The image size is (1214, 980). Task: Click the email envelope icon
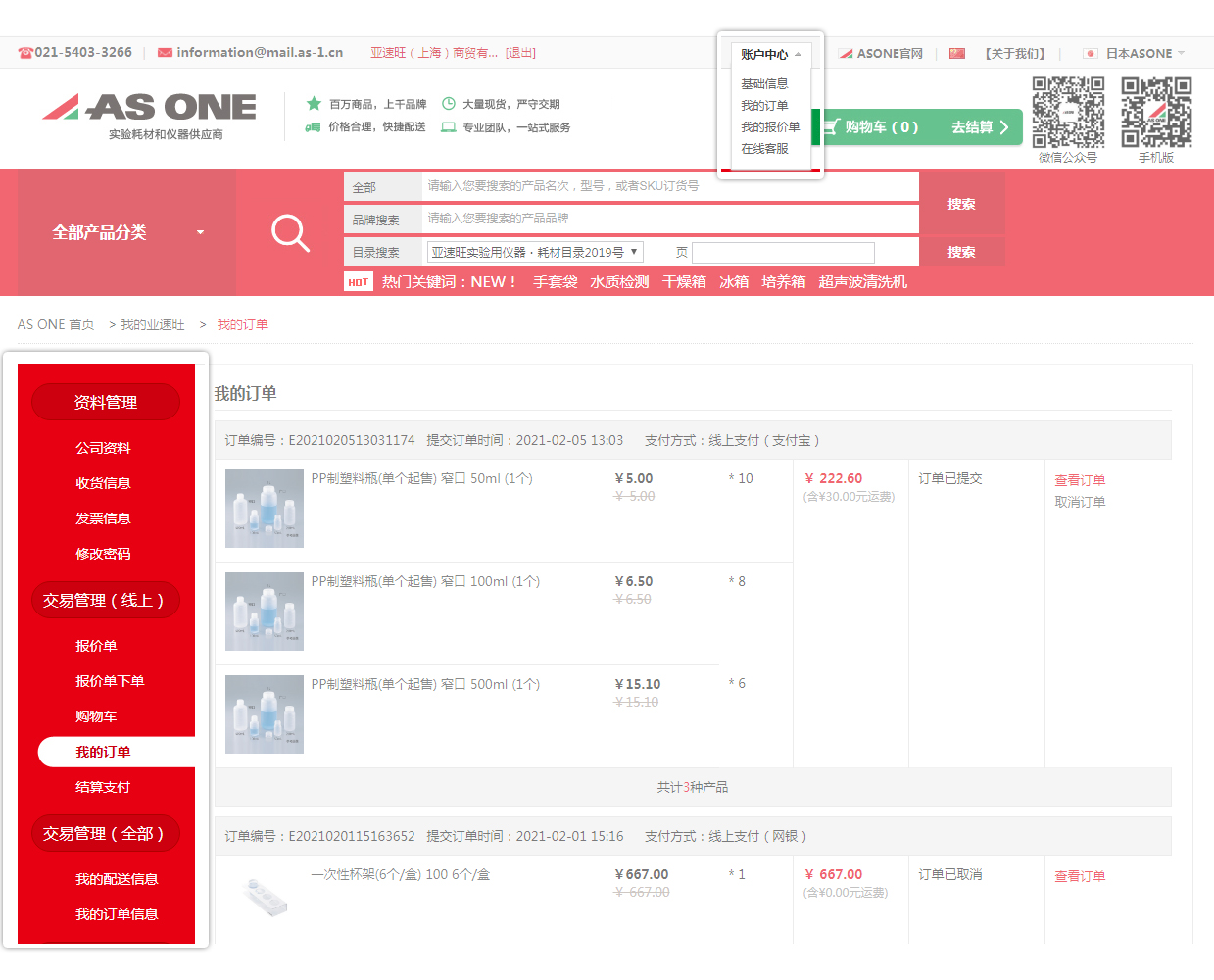[x=165, y=53]
